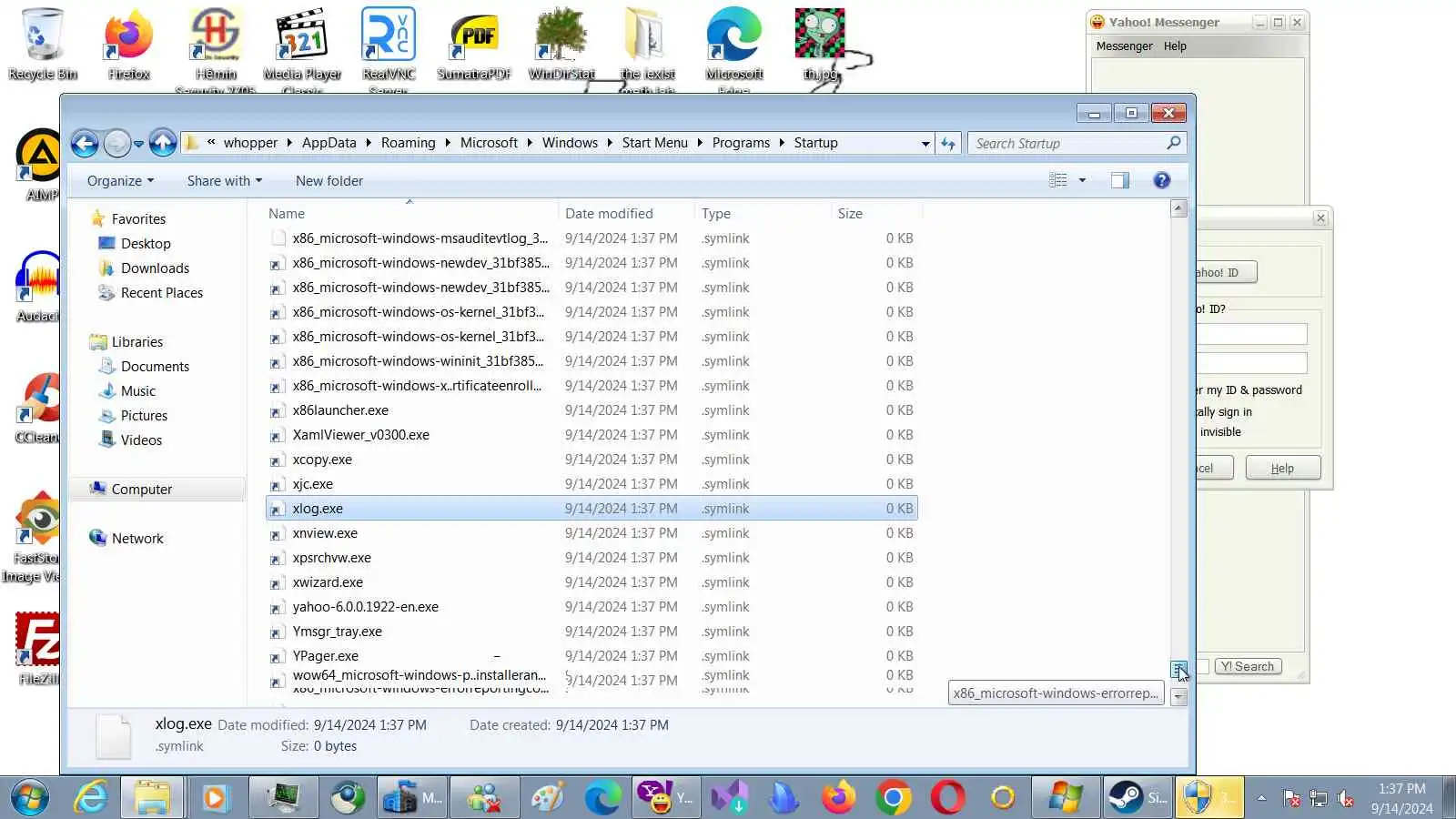Screen dimensions: 1456x819
Task: Select the WinDirStat desktop shortcut
Action: coord(561,44)
